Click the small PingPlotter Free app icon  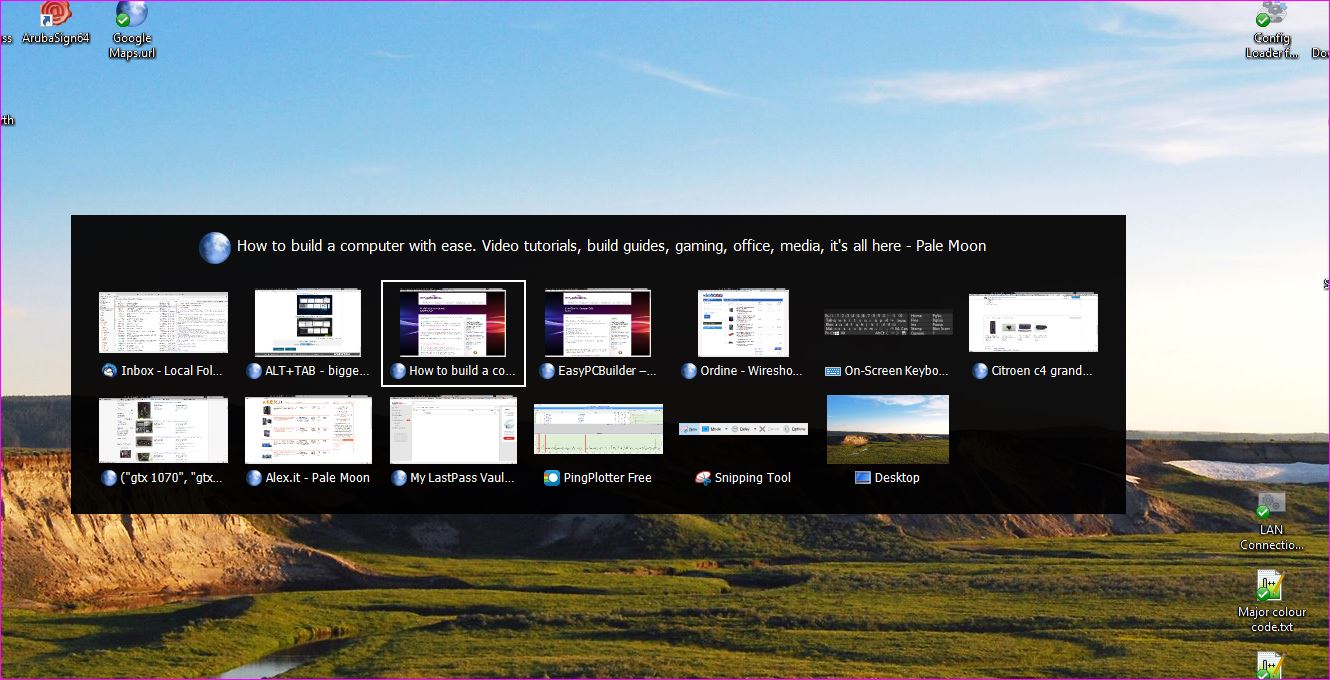552,478
